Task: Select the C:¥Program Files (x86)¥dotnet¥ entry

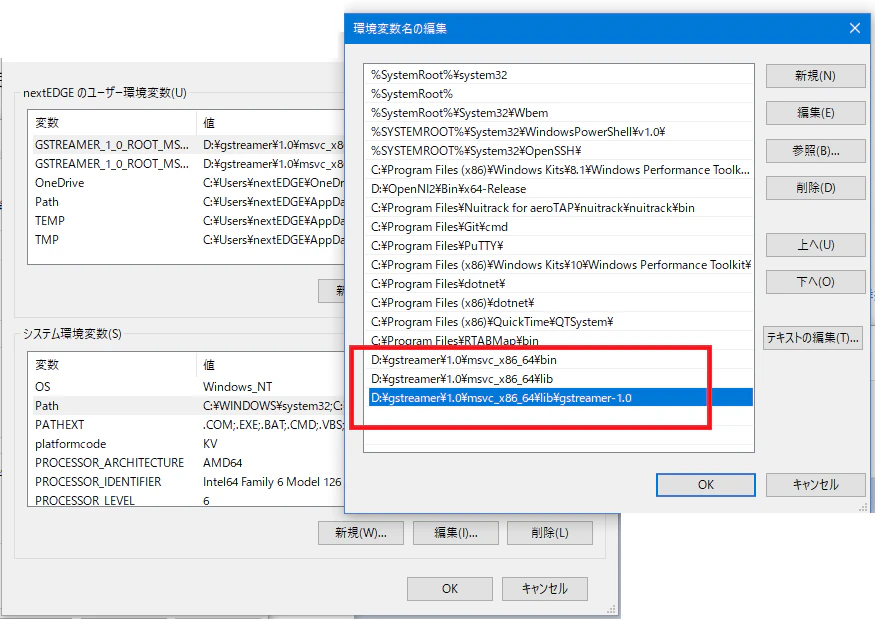Action: point(558,303)
